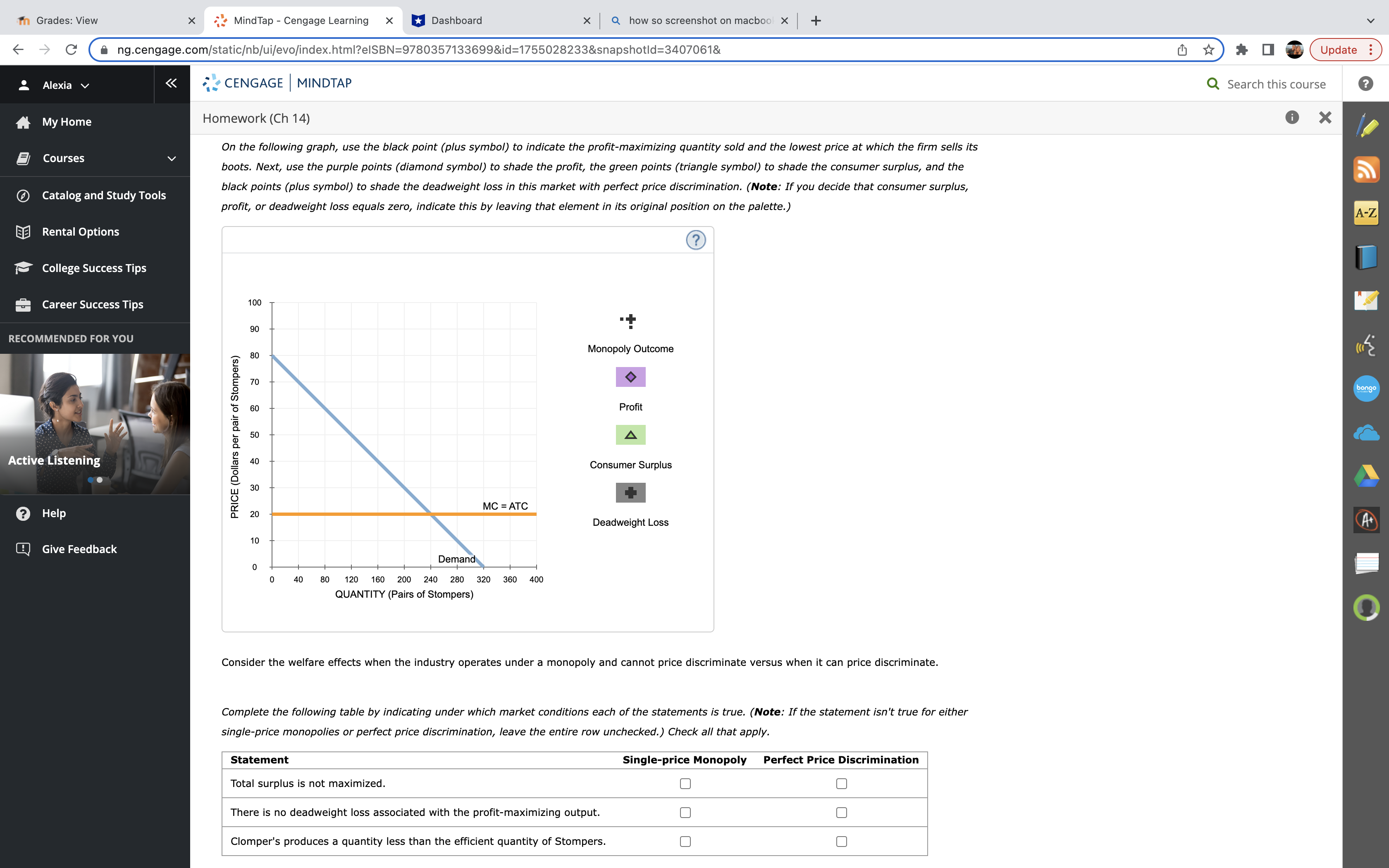Viewport: 1389px width, 868px height.
Task: Open the notes and highlighter tool
Action: tap(1367, 126)
